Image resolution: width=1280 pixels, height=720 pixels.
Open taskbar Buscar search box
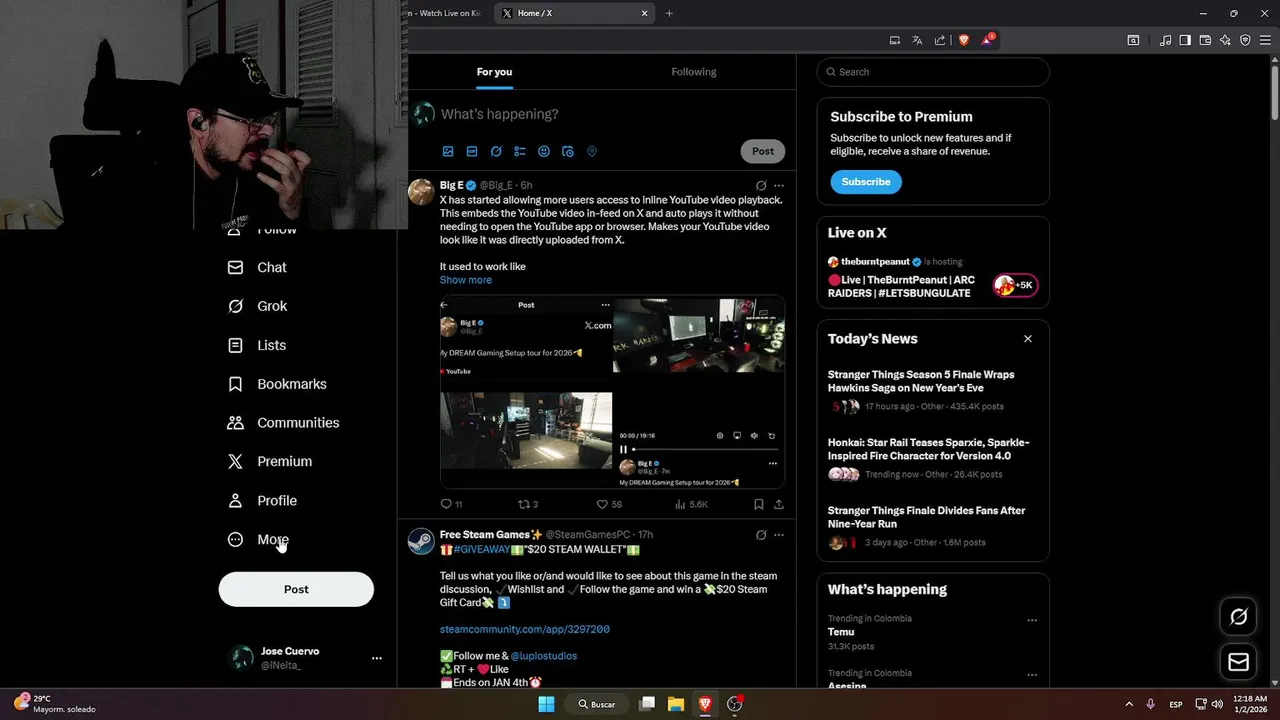tap(596, 704)
